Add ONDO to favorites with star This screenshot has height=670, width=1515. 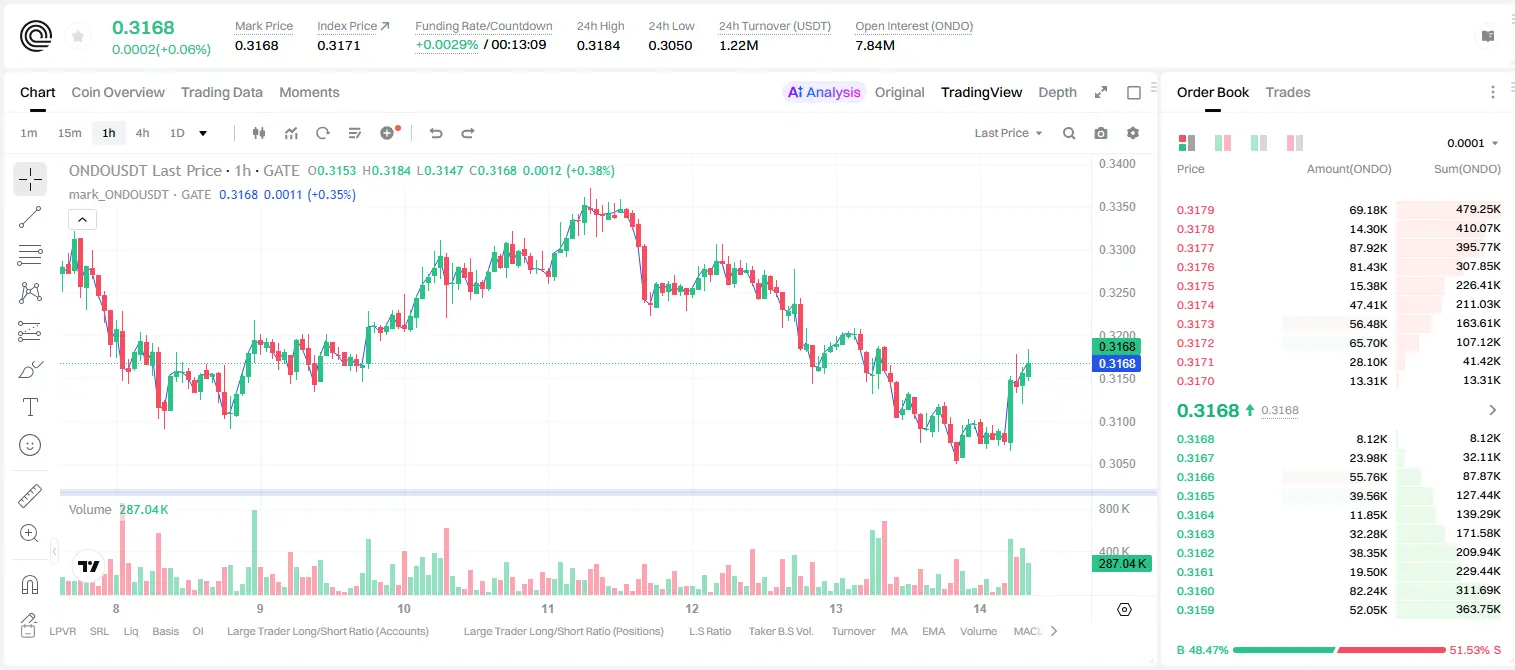coord(78,37)
